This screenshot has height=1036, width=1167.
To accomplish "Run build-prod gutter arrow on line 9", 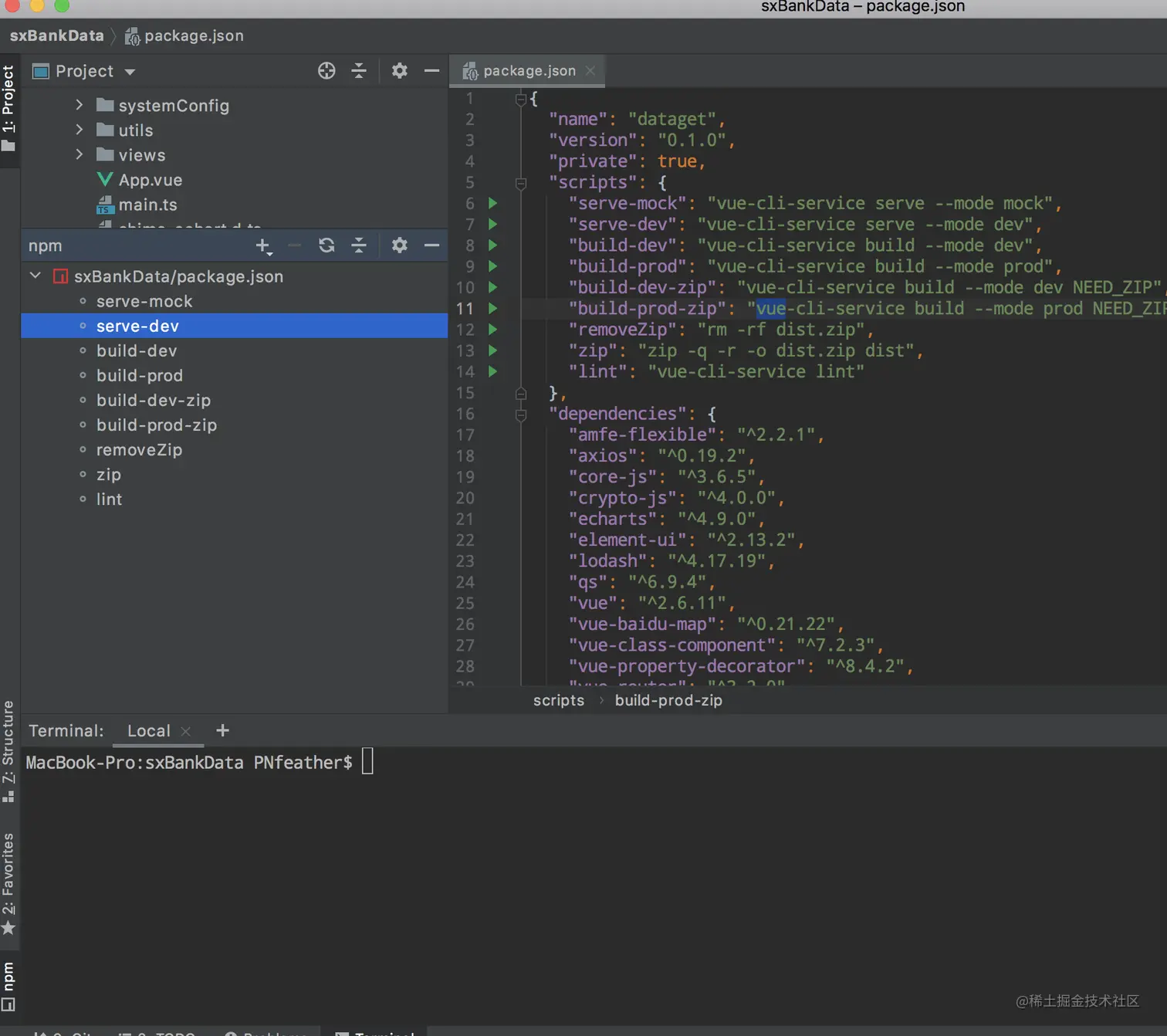I will [492, 266].
